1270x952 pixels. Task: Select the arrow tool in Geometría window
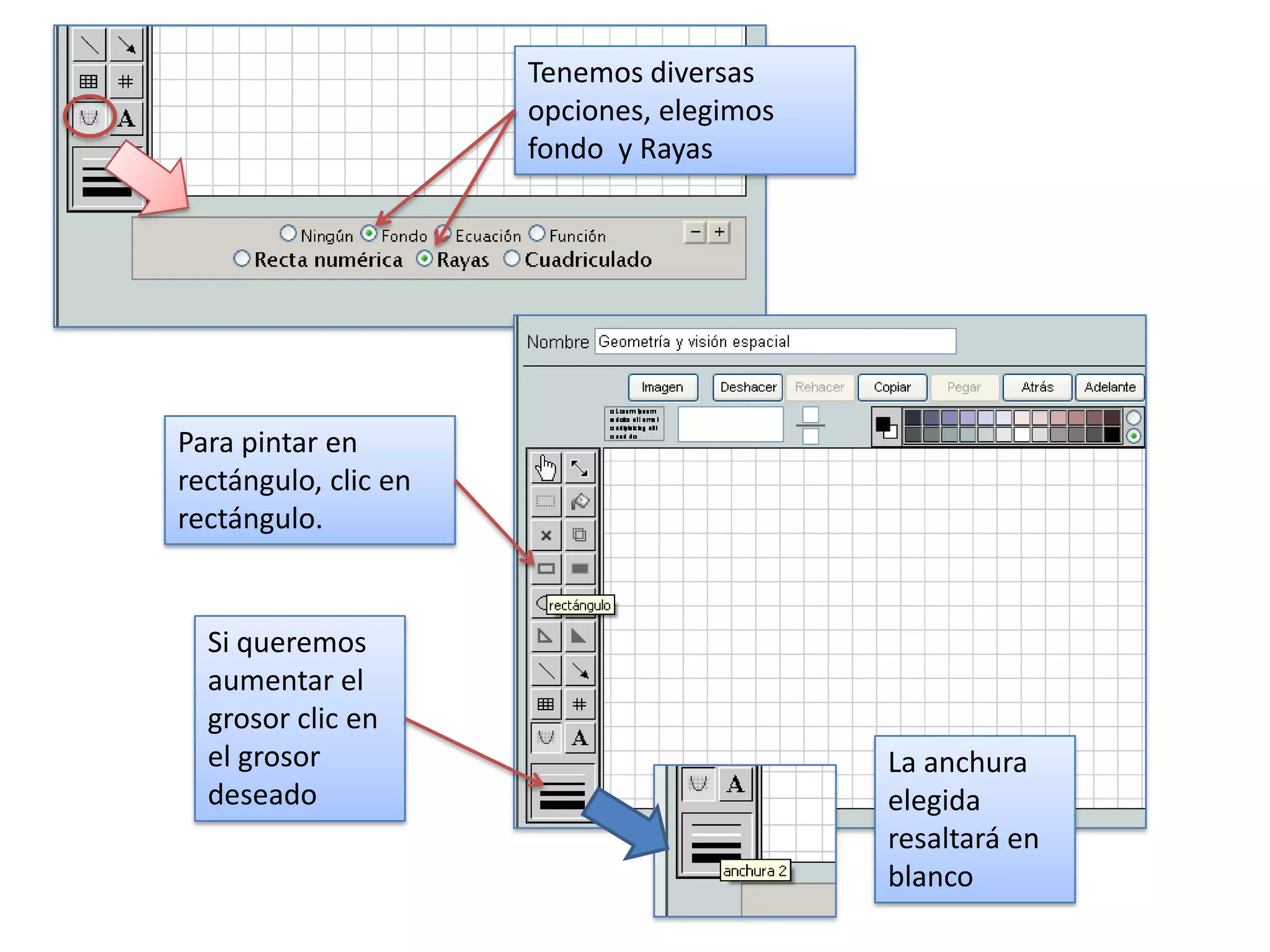(x=579, y=670)
